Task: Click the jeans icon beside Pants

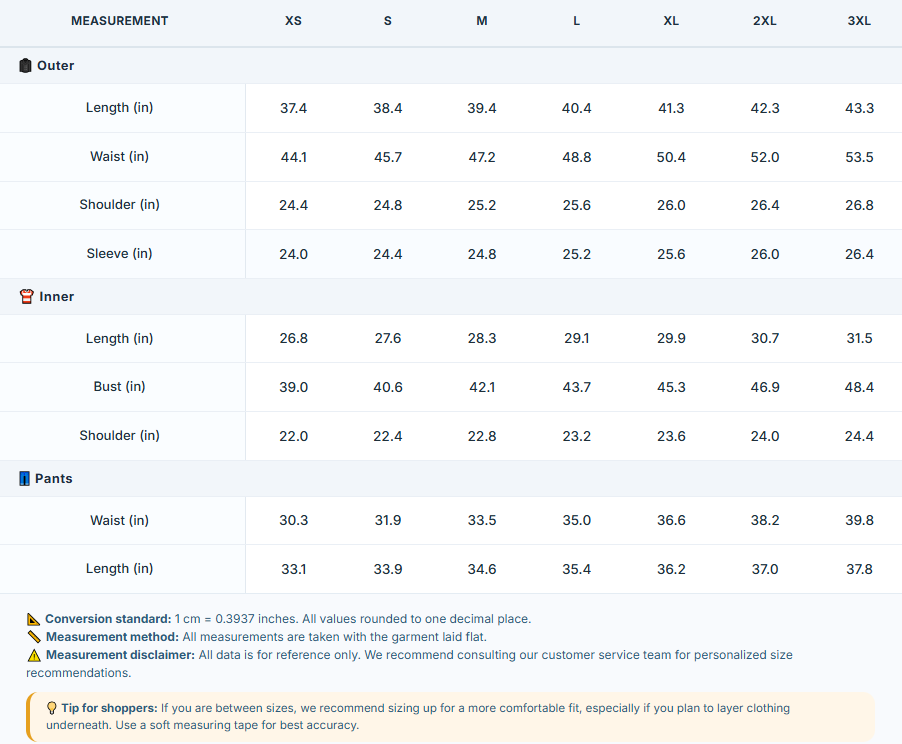Action: pos(24,479)
